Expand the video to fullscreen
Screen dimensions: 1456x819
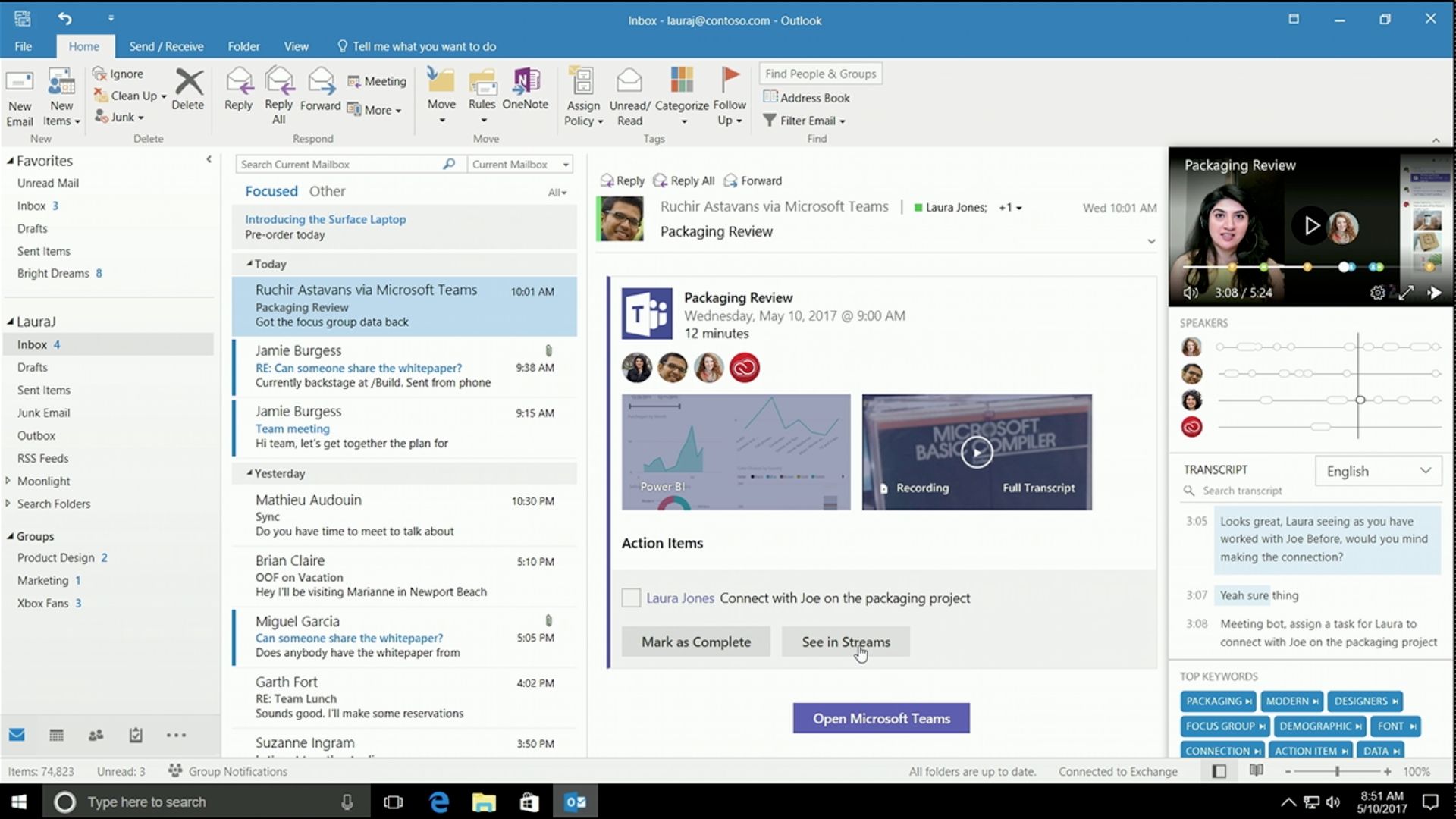1406,293
